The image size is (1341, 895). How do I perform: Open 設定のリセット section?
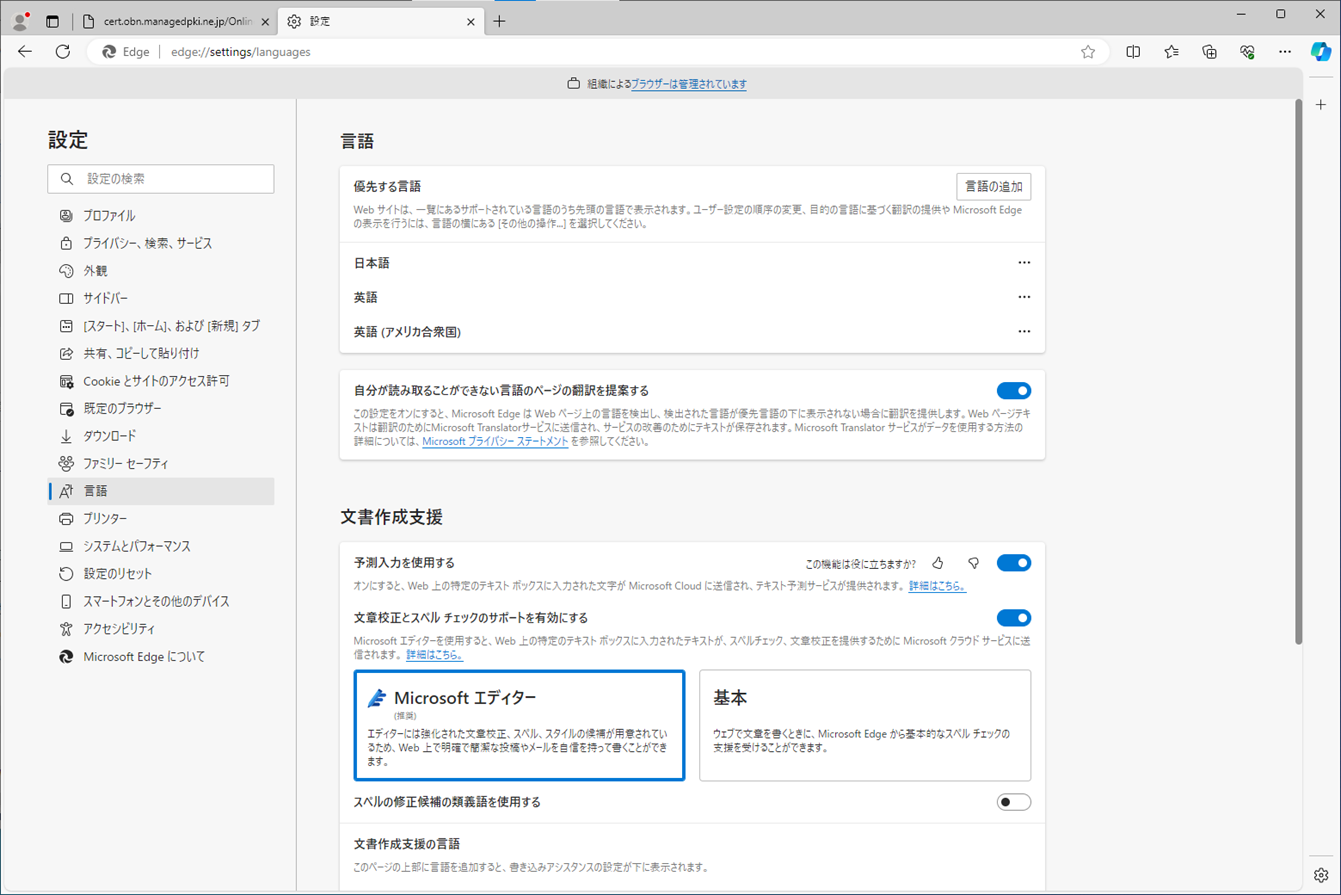click(161, 574)
